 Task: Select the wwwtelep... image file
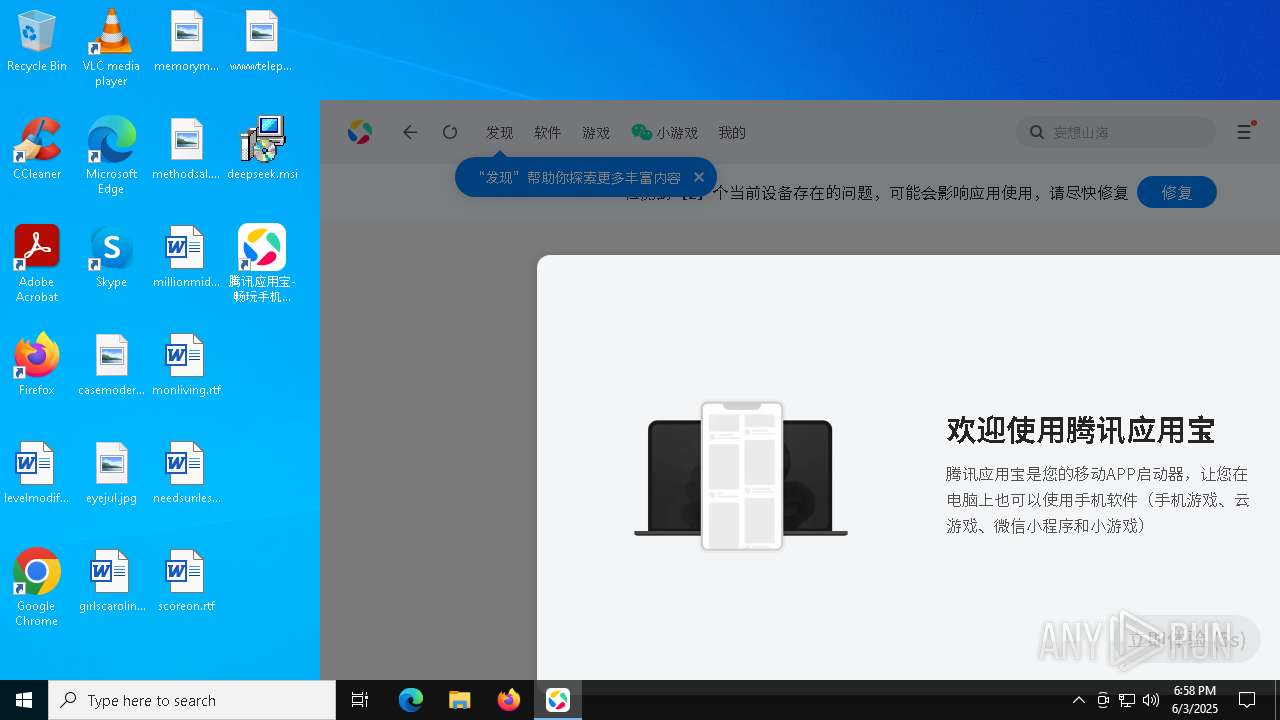261,41
